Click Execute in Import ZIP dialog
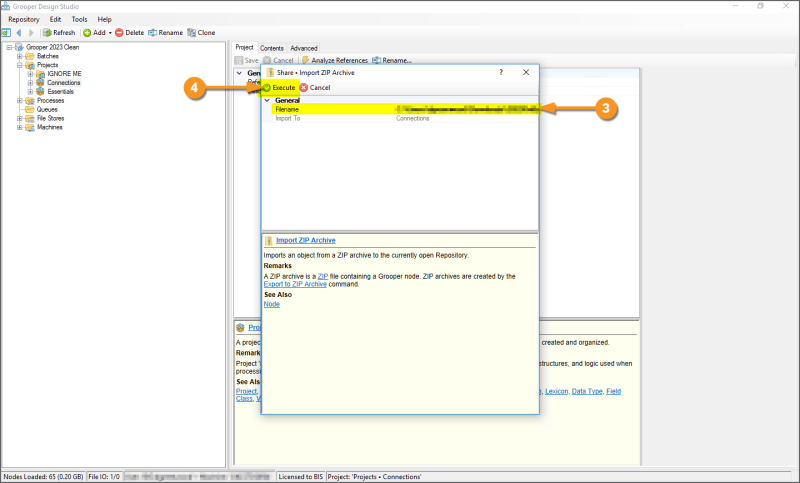800x483 pixels. click(x=279, y=88)
